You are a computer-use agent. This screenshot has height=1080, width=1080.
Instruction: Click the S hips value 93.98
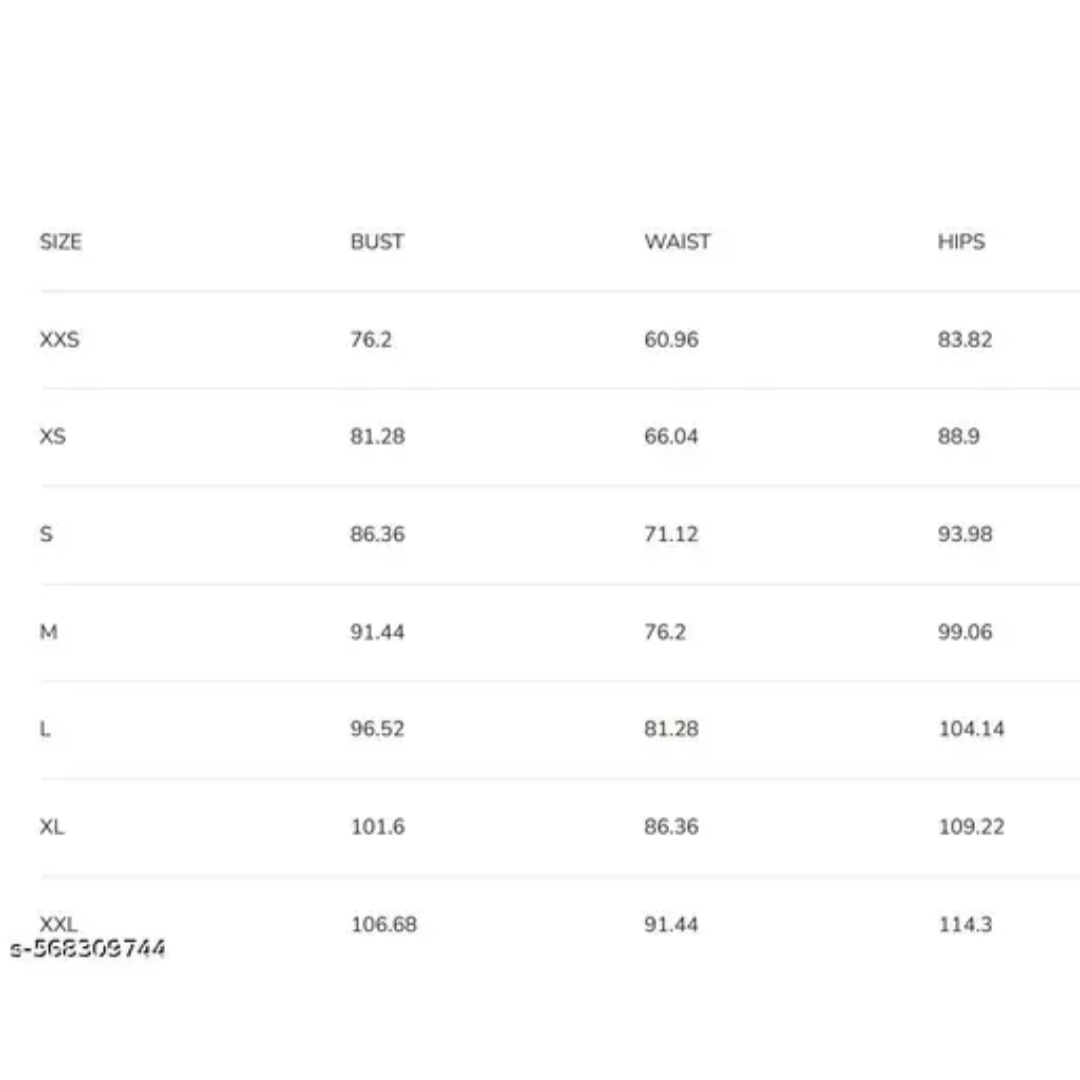point(965,534)
